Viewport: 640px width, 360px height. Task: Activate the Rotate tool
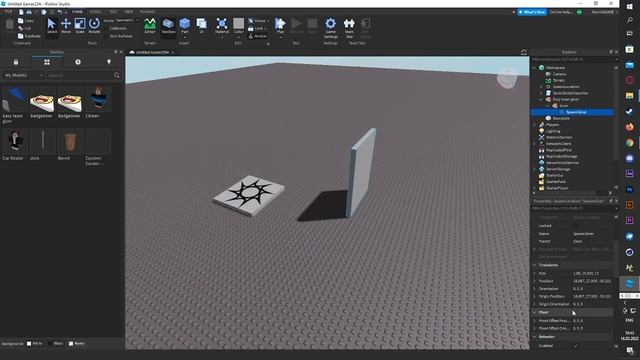[x=94, y=26]
